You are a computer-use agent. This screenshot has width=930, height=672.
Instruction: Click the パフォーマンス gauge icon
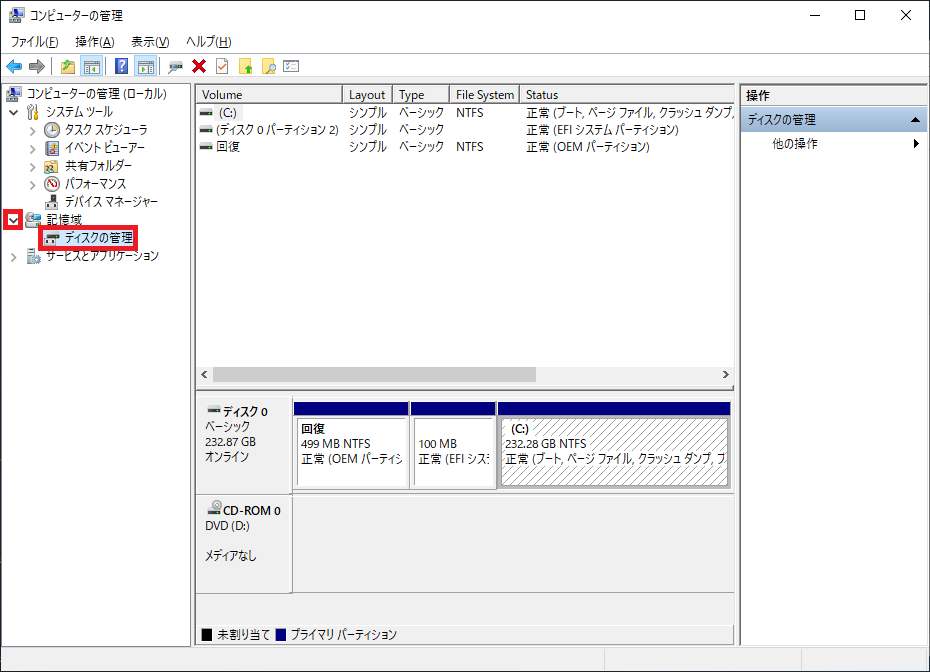[x=52, y=184]
